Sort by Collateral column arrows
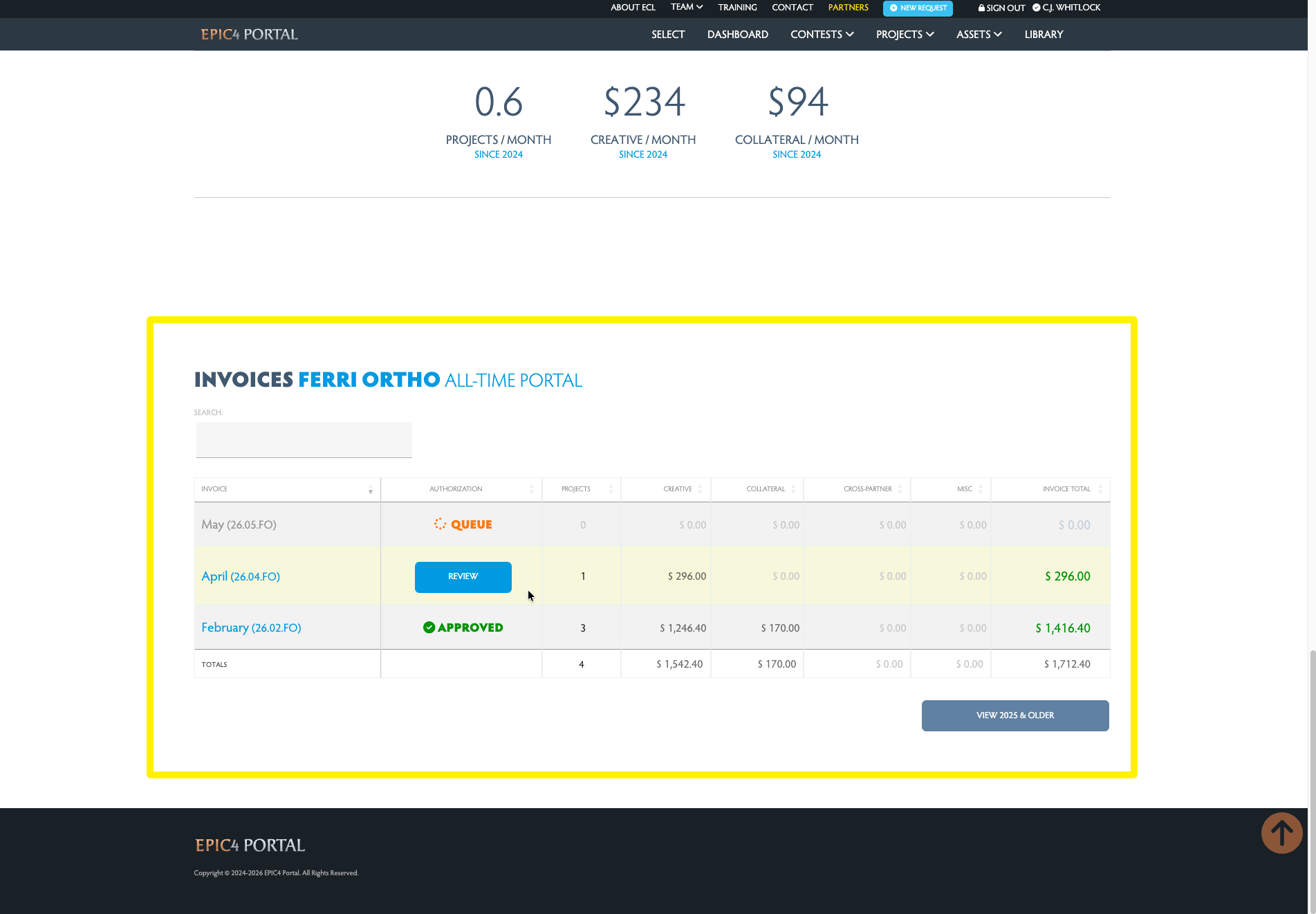Viewport: 1316px width, 914px height. coord(793,489)
